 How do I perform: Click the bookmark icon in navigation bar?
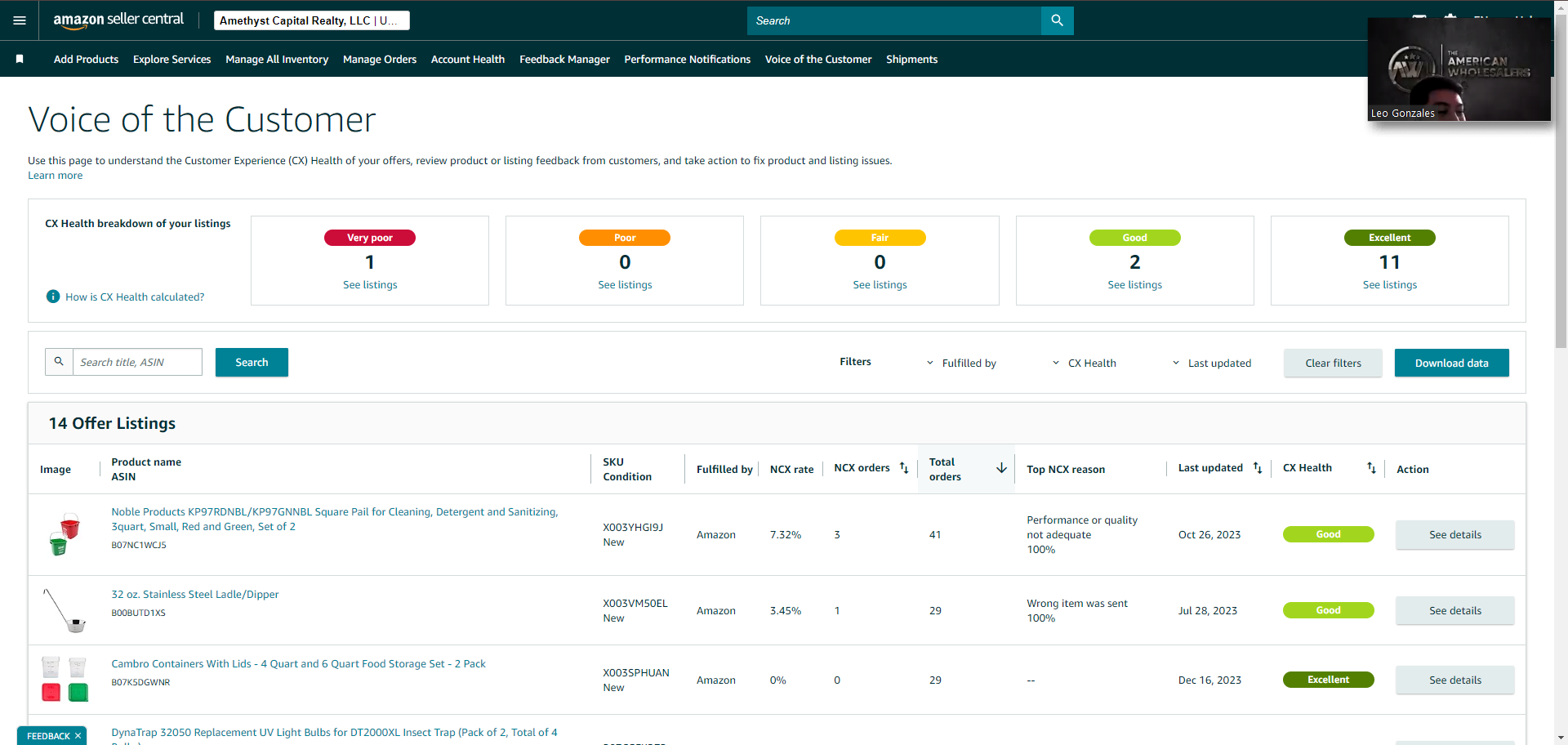(20, 59)
